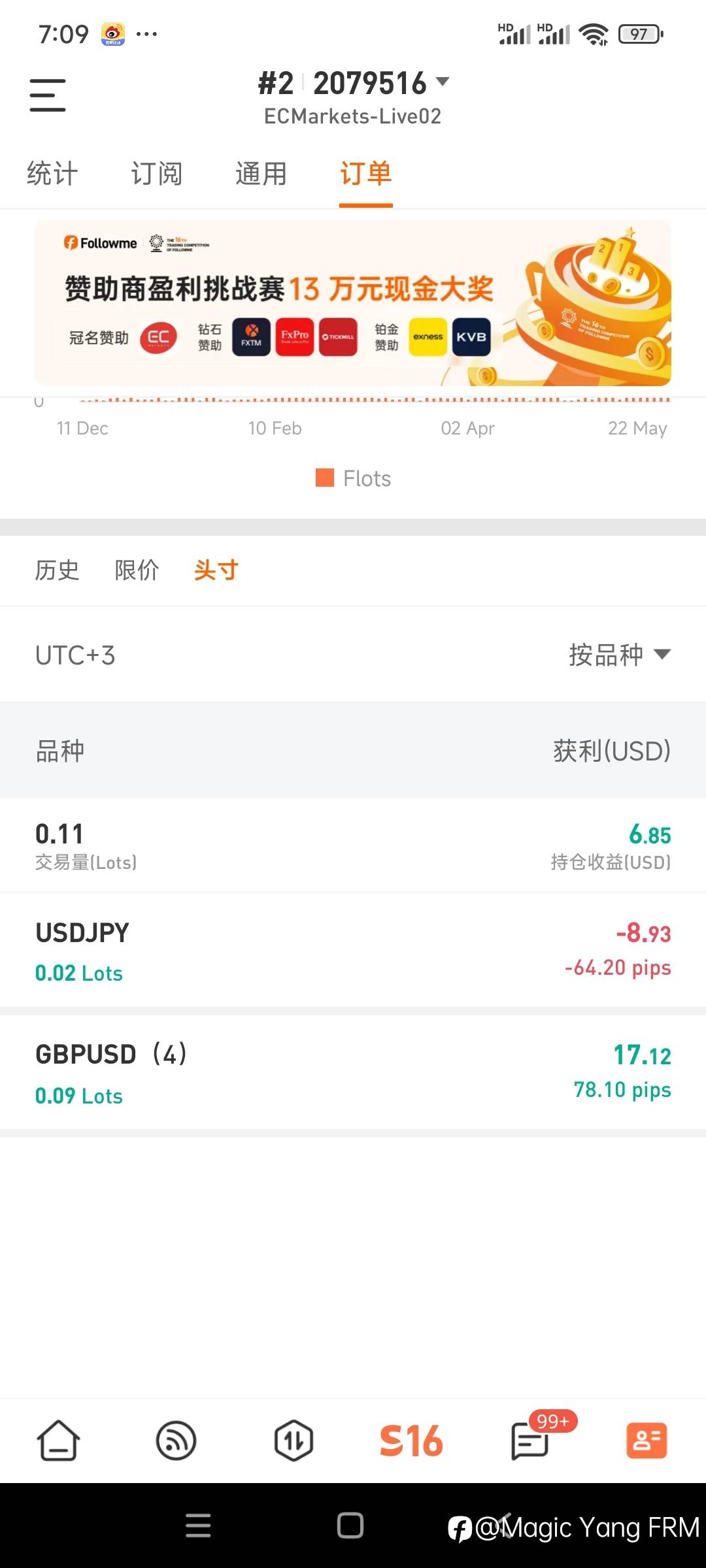Tap the home icon in bottom navigation

pos(59,1440)
